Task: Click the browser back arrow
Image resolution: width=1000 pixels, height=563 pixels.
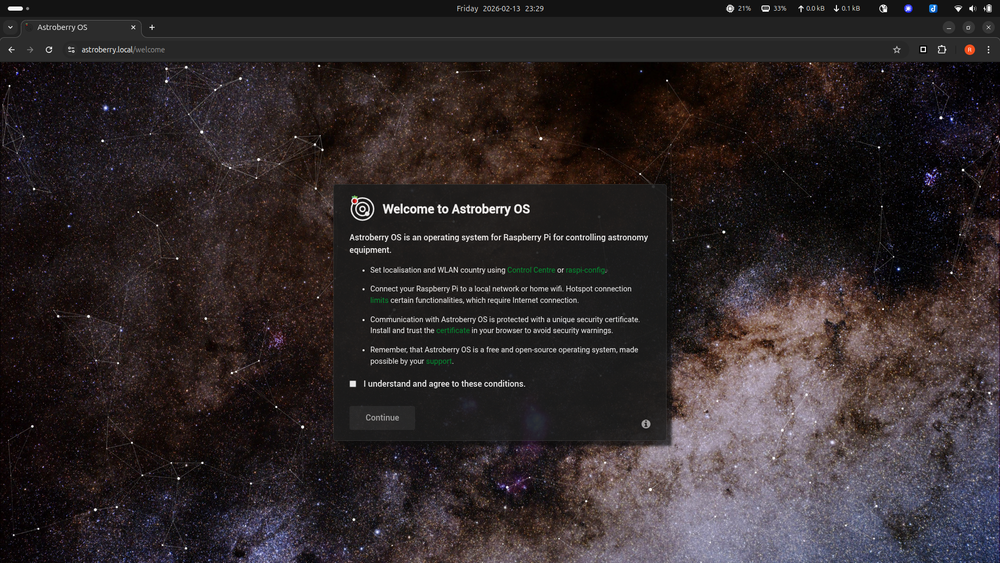Action: pos(12,49)
